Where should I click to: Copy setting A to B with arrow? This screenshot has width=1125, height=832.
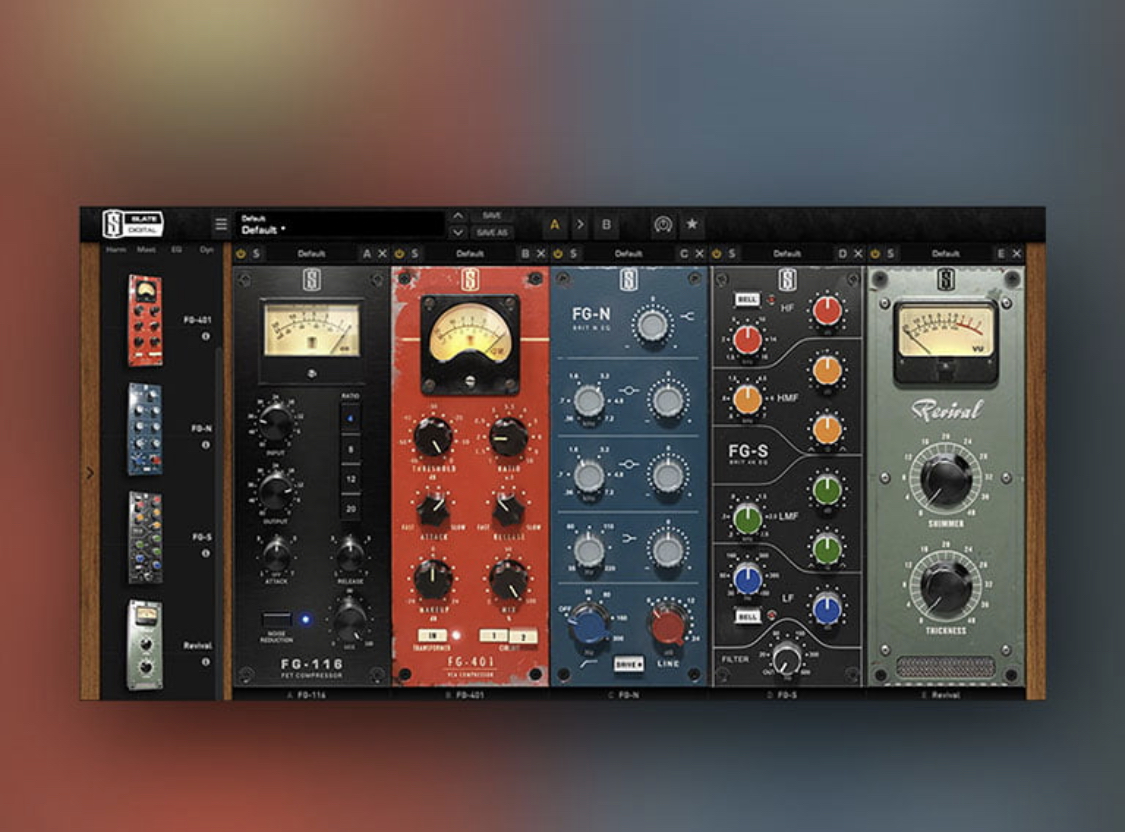coord(580,224)
